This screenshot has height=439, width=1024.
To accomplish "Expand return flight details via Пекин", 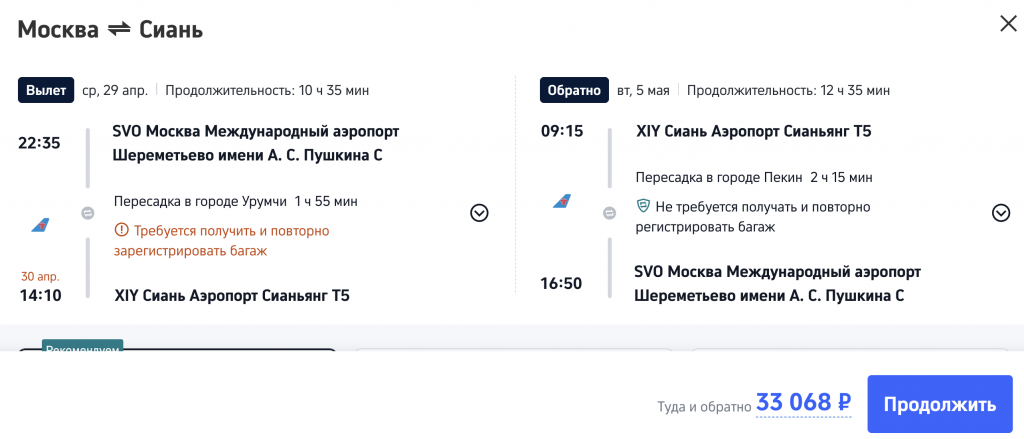I will [x=1001, y=212].
